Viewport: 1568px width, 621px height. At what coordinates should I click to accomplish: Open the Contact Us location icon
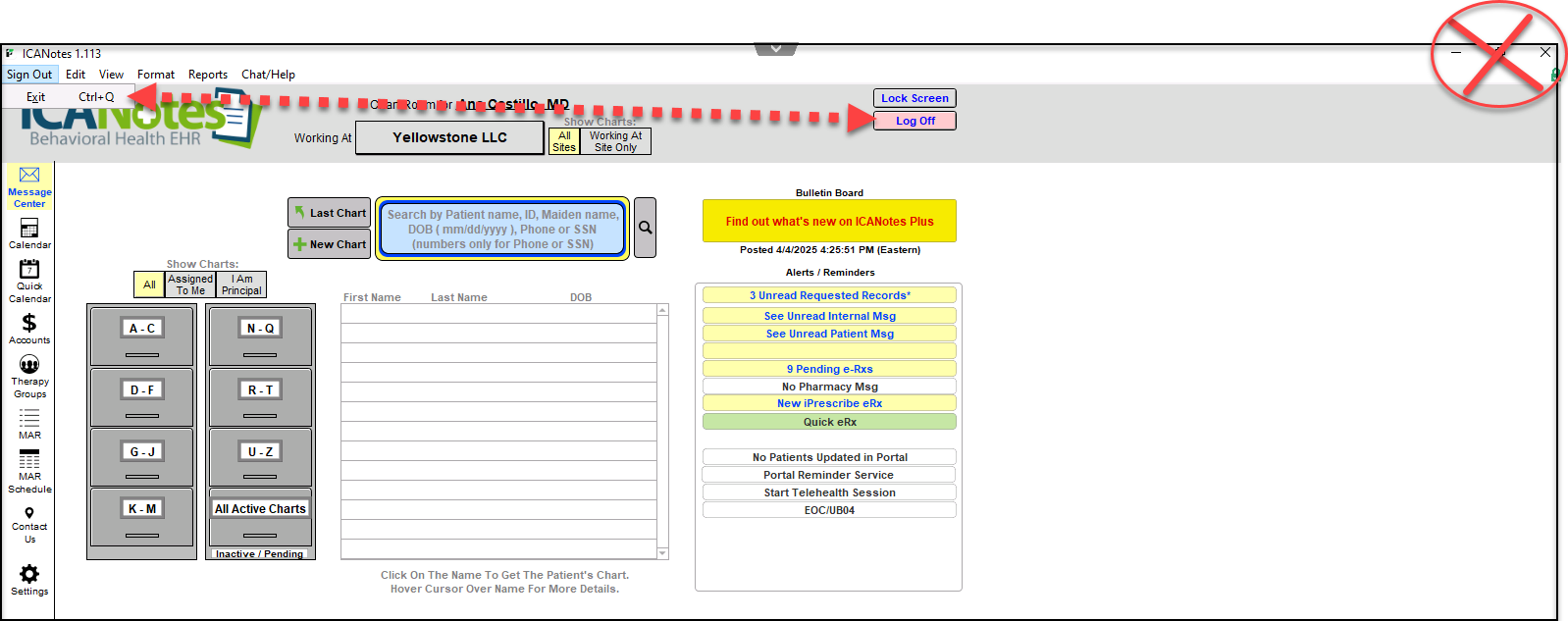(x=29, y=513)
